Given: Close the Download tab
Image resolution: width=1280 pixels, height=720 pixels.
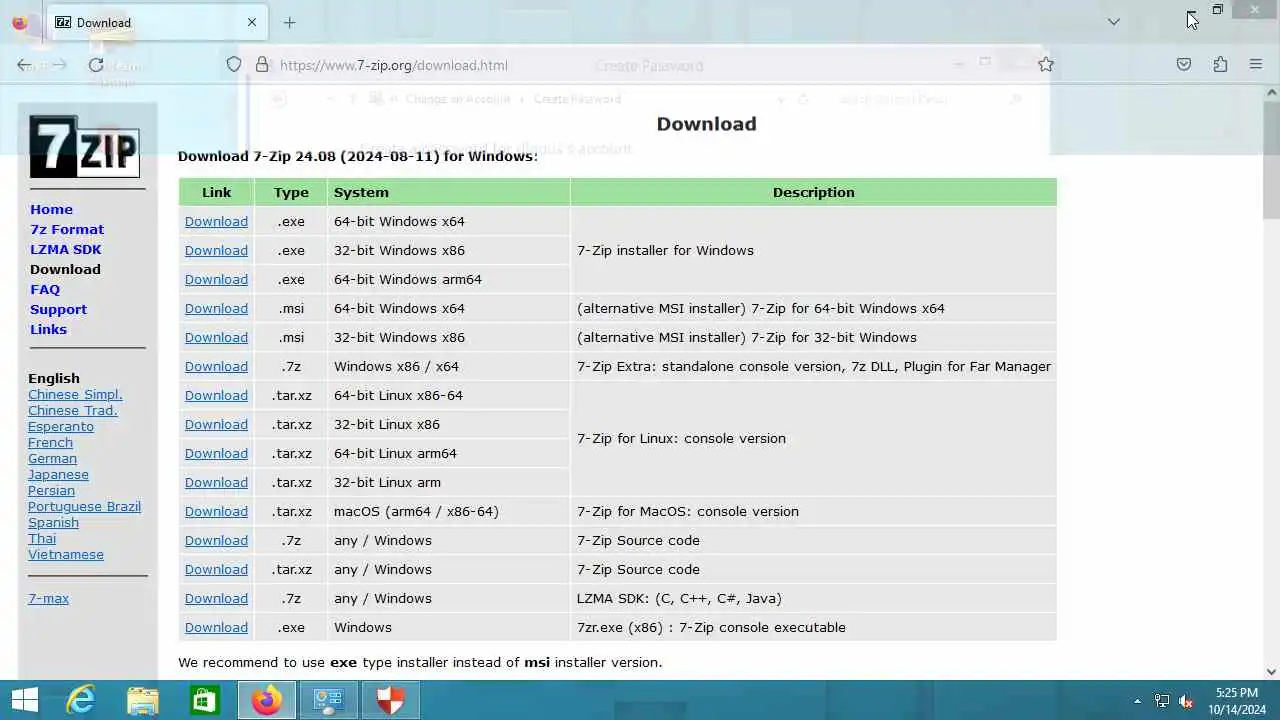Looking at the screenshot, I should (x=252, y=22).
